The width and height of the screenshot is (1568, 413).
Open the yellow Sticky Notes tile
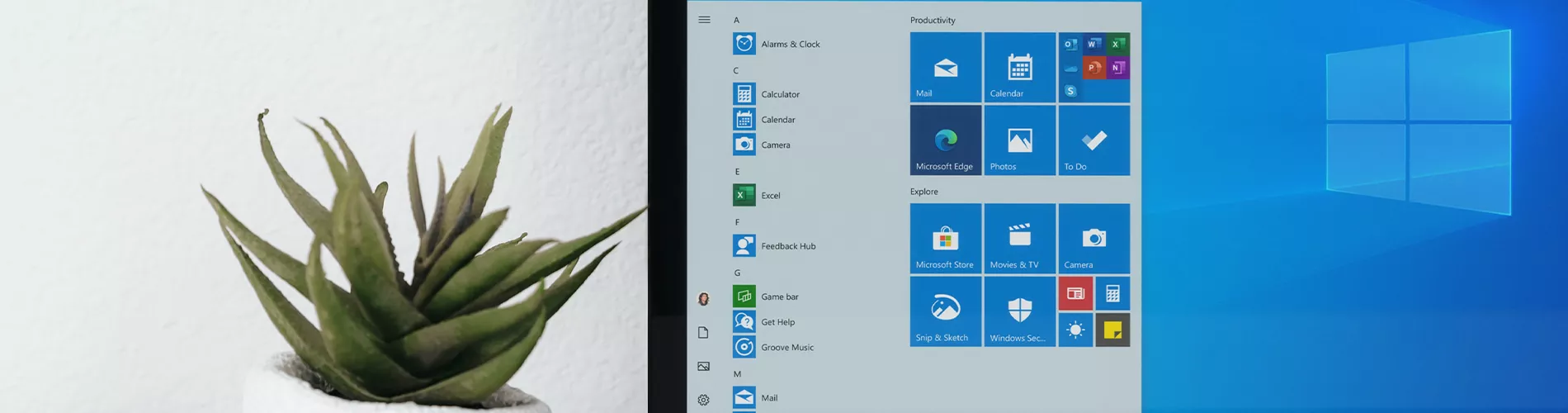[x=1112, y=330]
